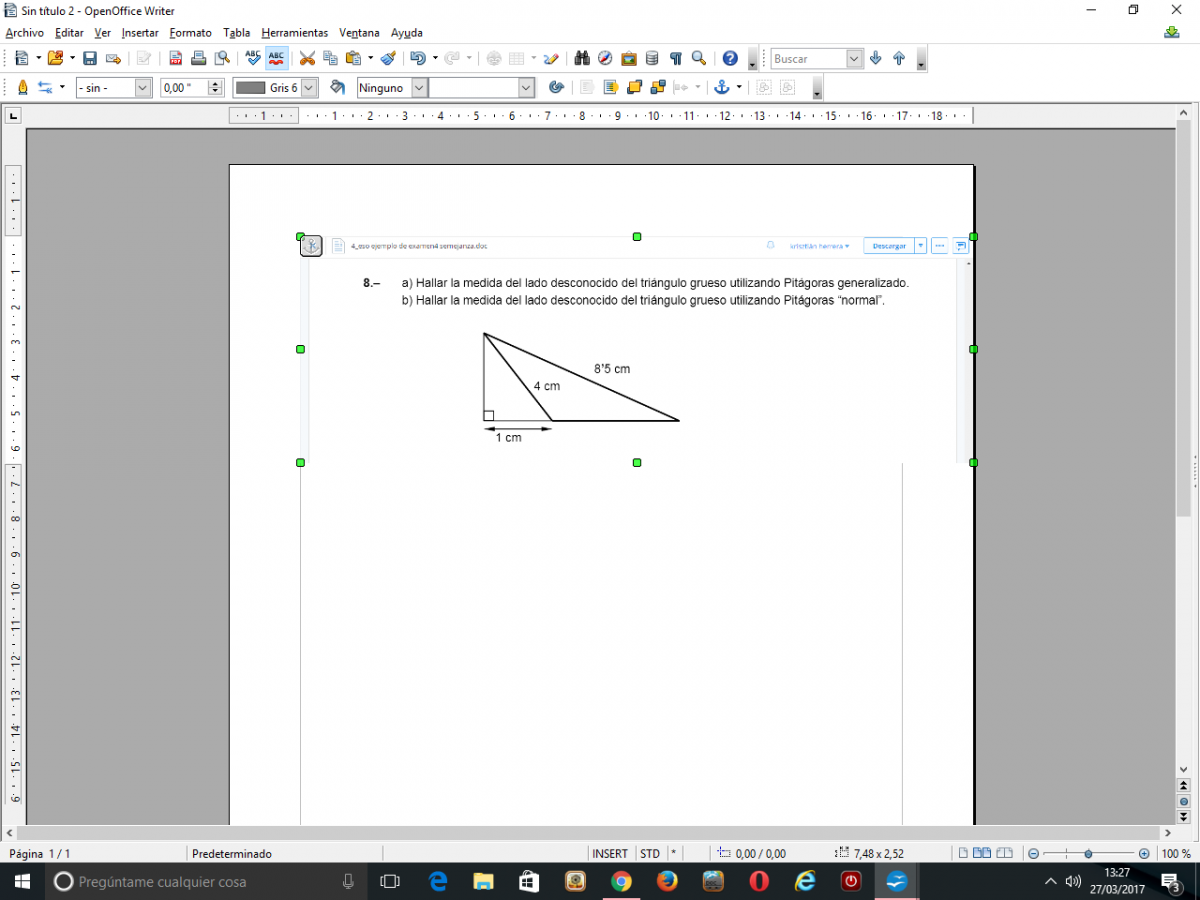1200x900 pixels.
Task: Toggle nonprinting characters pilcrow button
Action: (x=676, y=59)
